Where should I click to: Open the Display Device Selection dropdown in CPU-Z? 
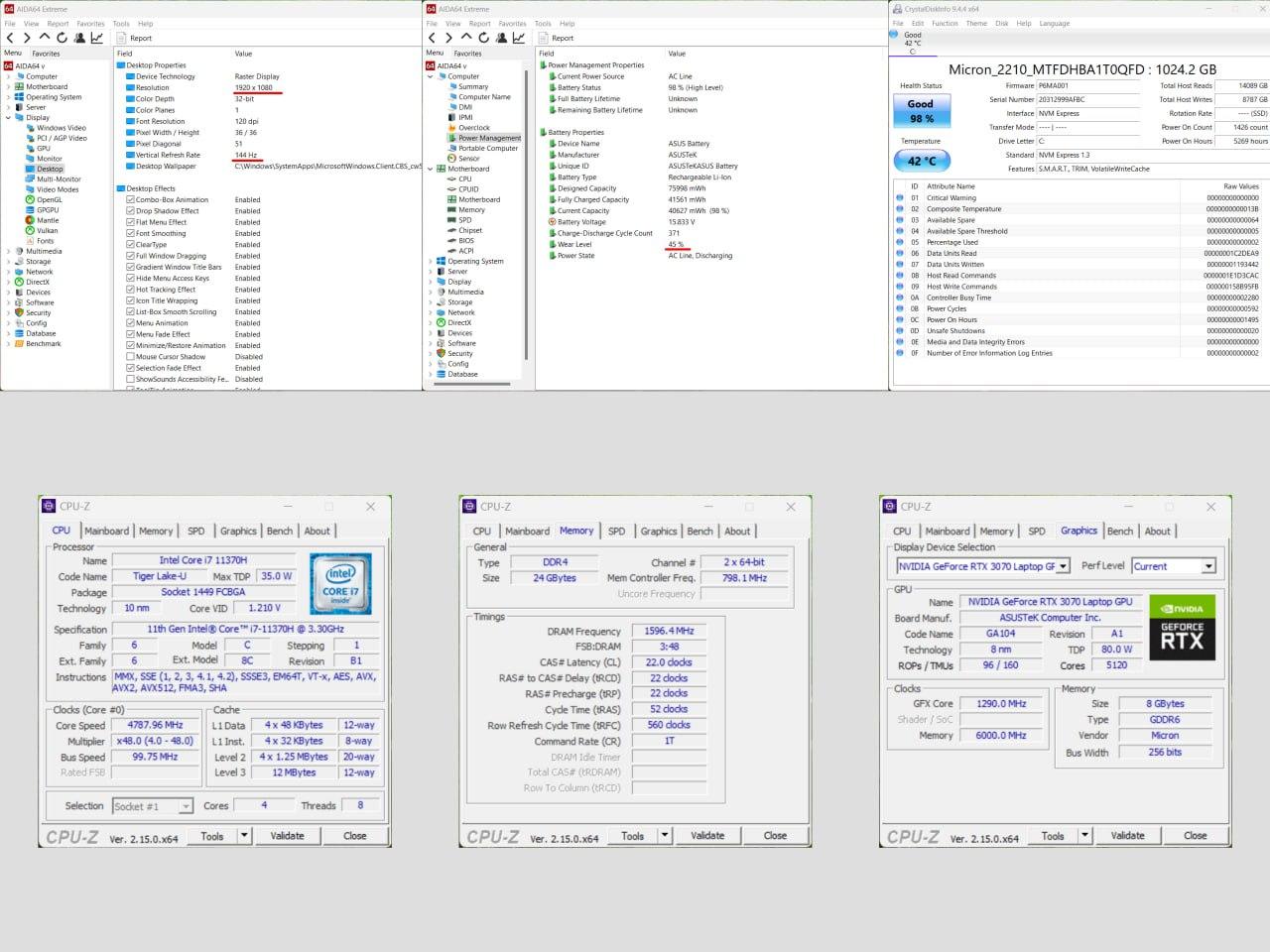[1063, 566]
